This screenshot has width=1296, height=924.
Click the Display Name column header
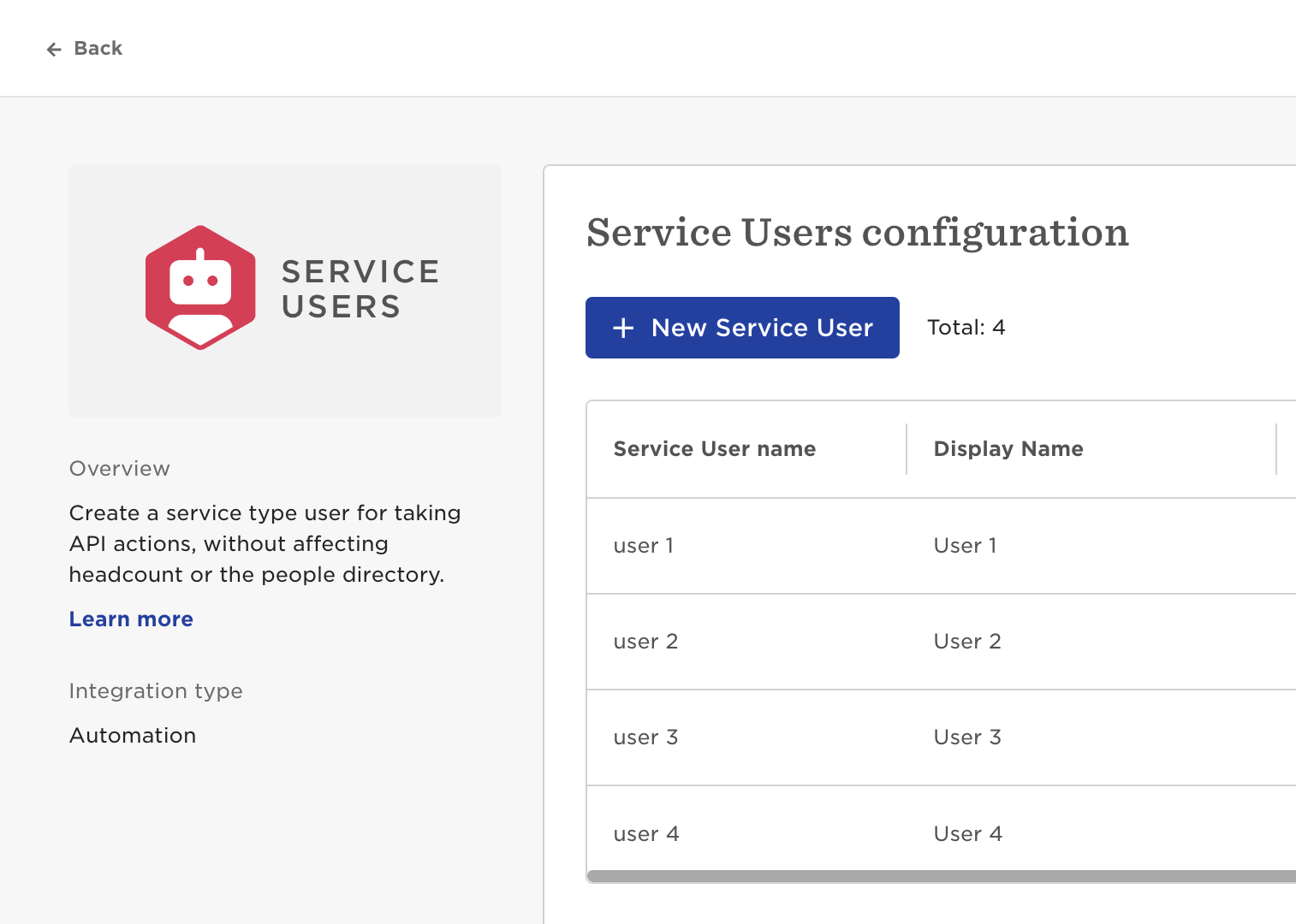click(1008, 448)
